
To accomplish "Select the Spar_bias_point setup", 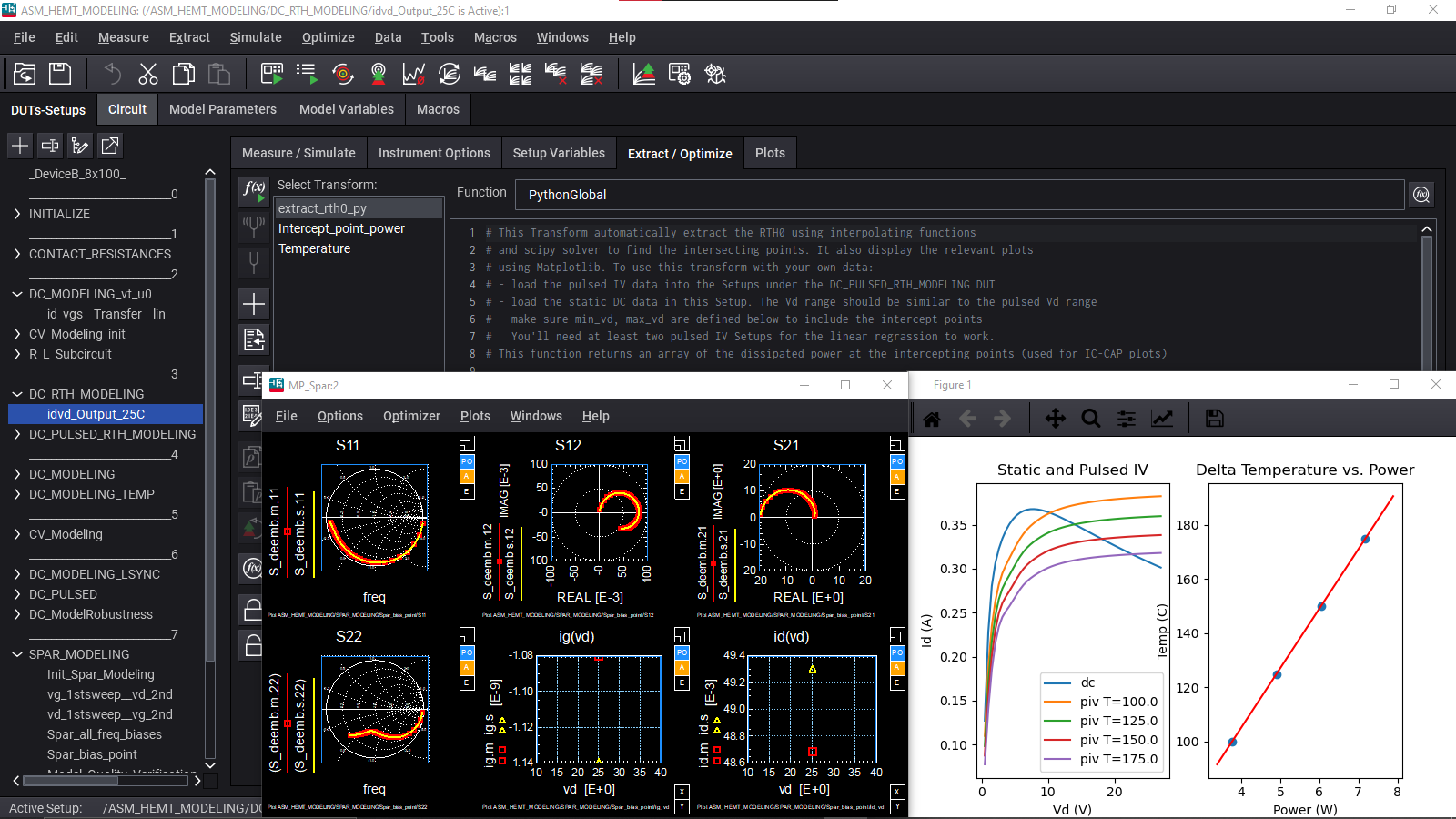I will coord(92,754).
